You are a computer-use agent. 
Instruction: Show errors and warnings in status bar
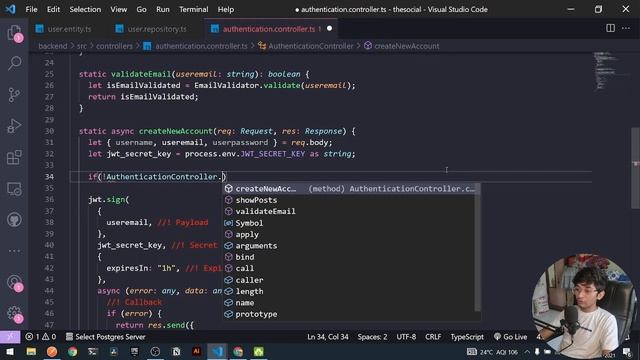40,337
